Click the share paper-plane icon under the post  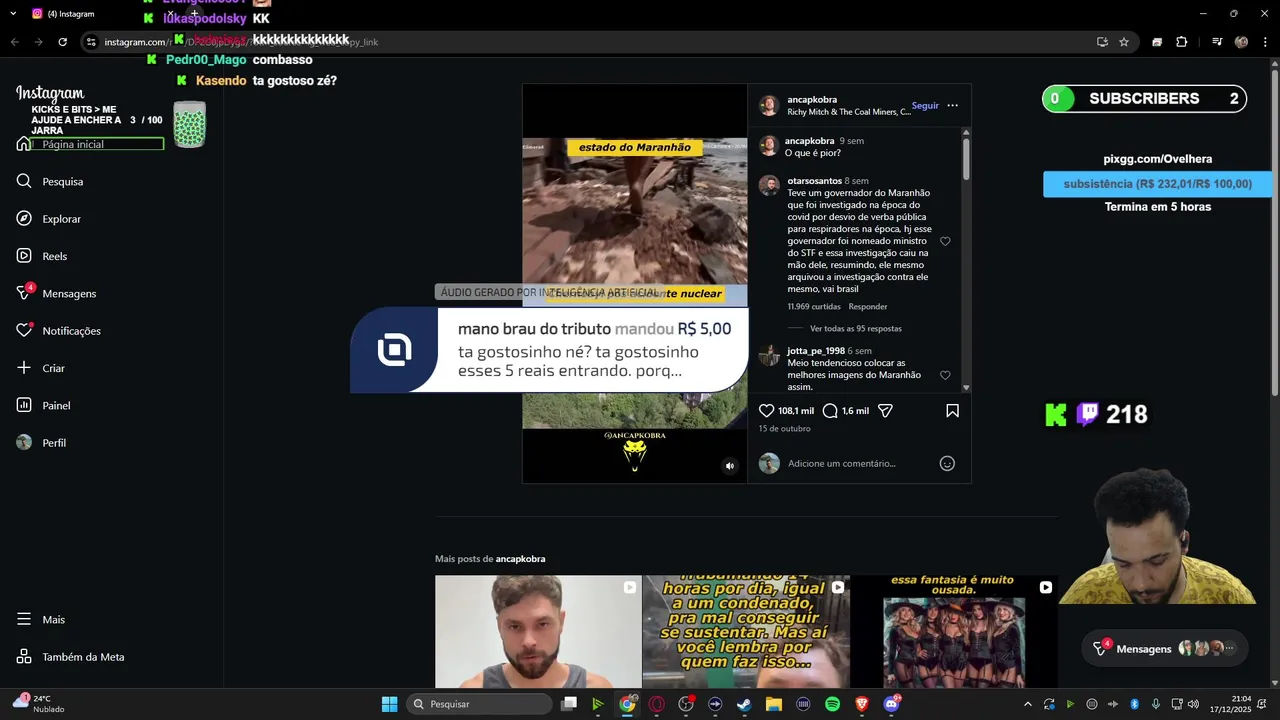885,411
